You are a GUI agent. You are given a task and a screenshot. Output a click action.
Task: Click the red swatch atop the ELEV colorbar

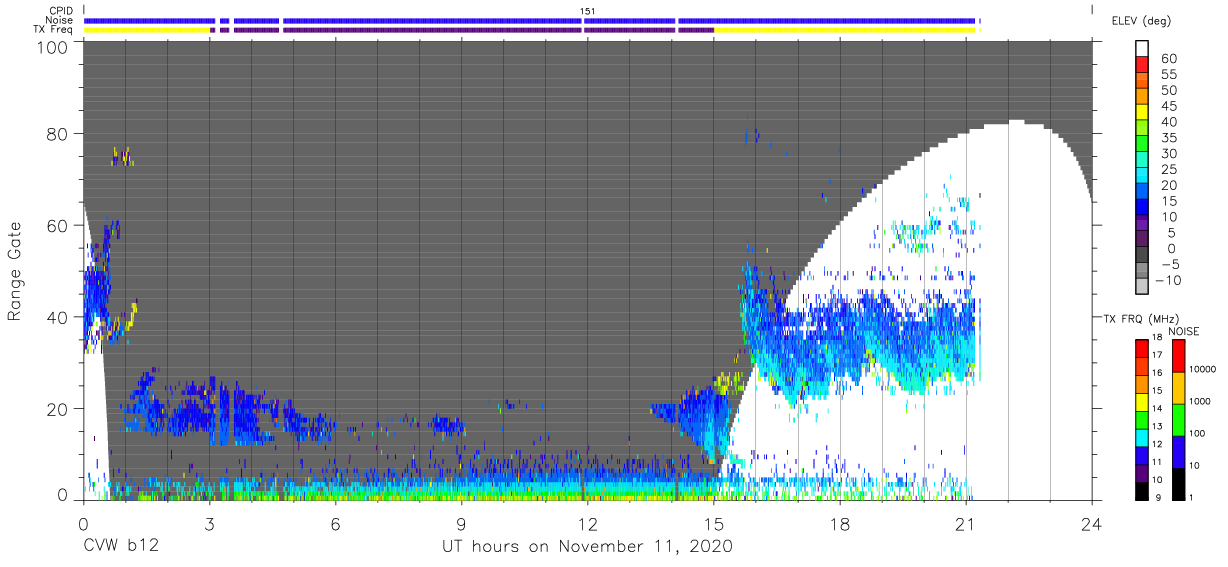tap(1143, 66)
